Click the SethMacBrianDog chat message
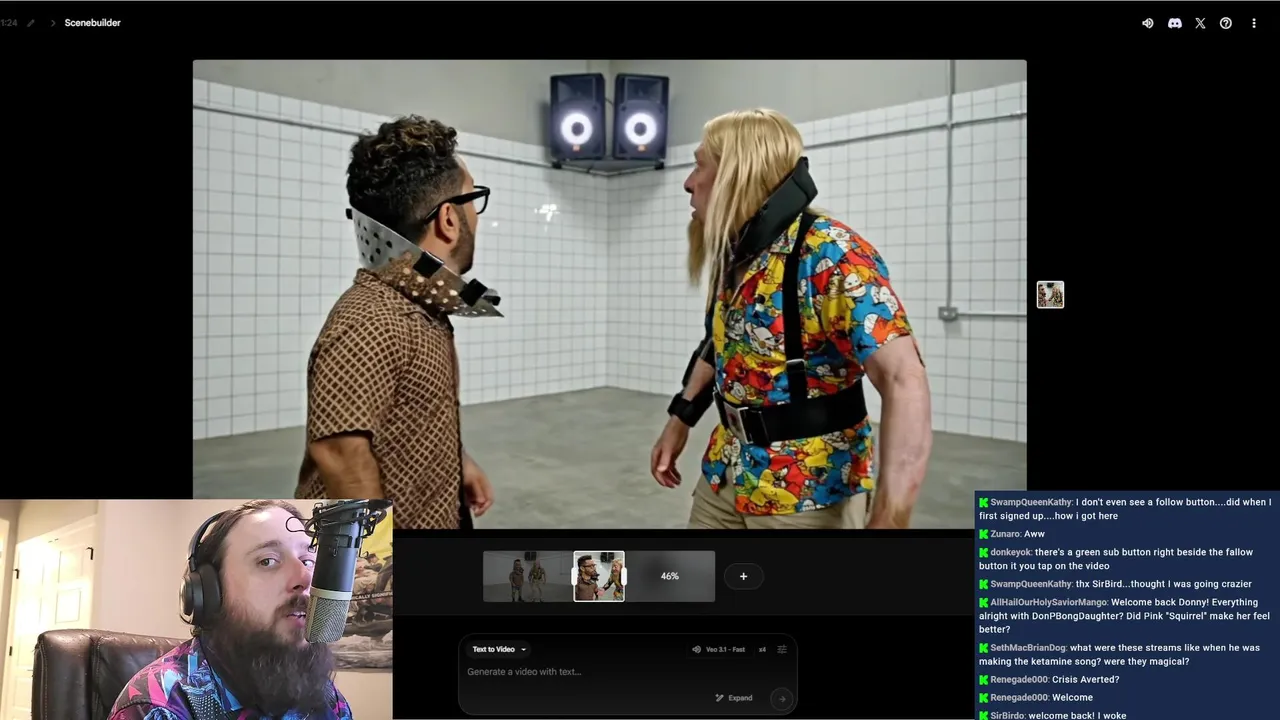The image size is (1280, 720). point(1119,654)
